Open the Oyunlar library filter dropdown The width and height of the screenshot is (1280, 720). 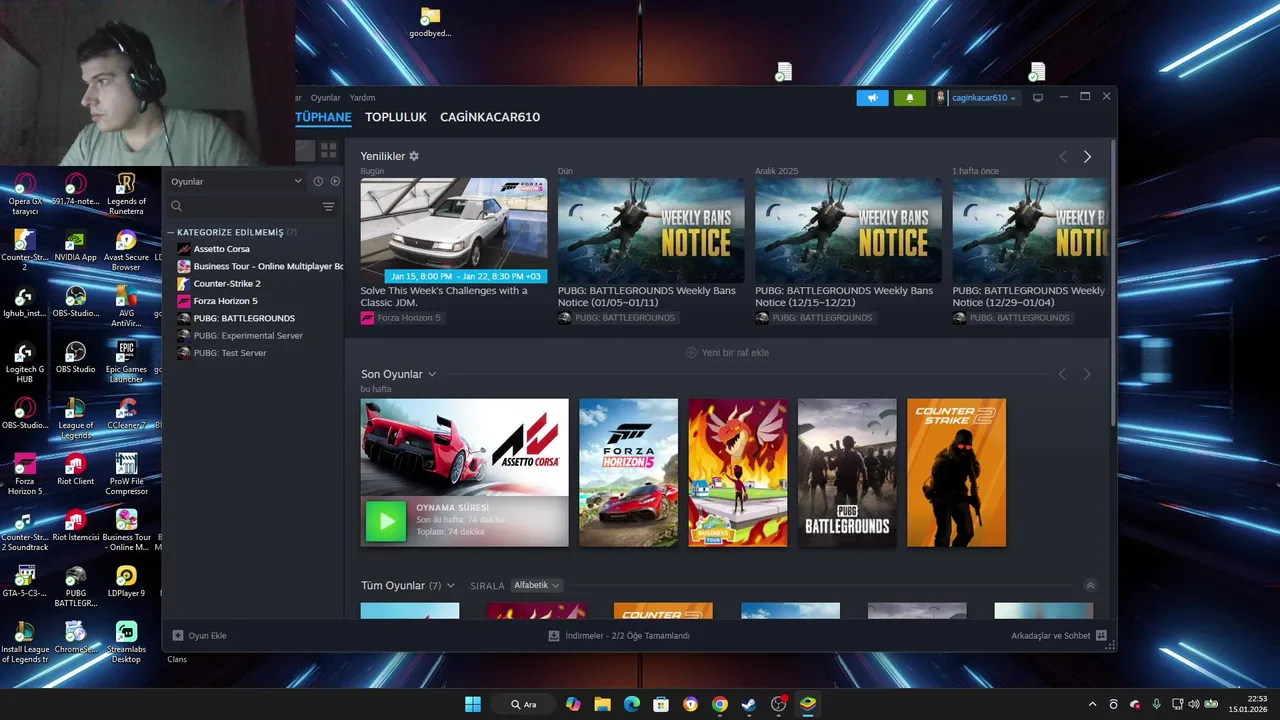coord(237,181)
